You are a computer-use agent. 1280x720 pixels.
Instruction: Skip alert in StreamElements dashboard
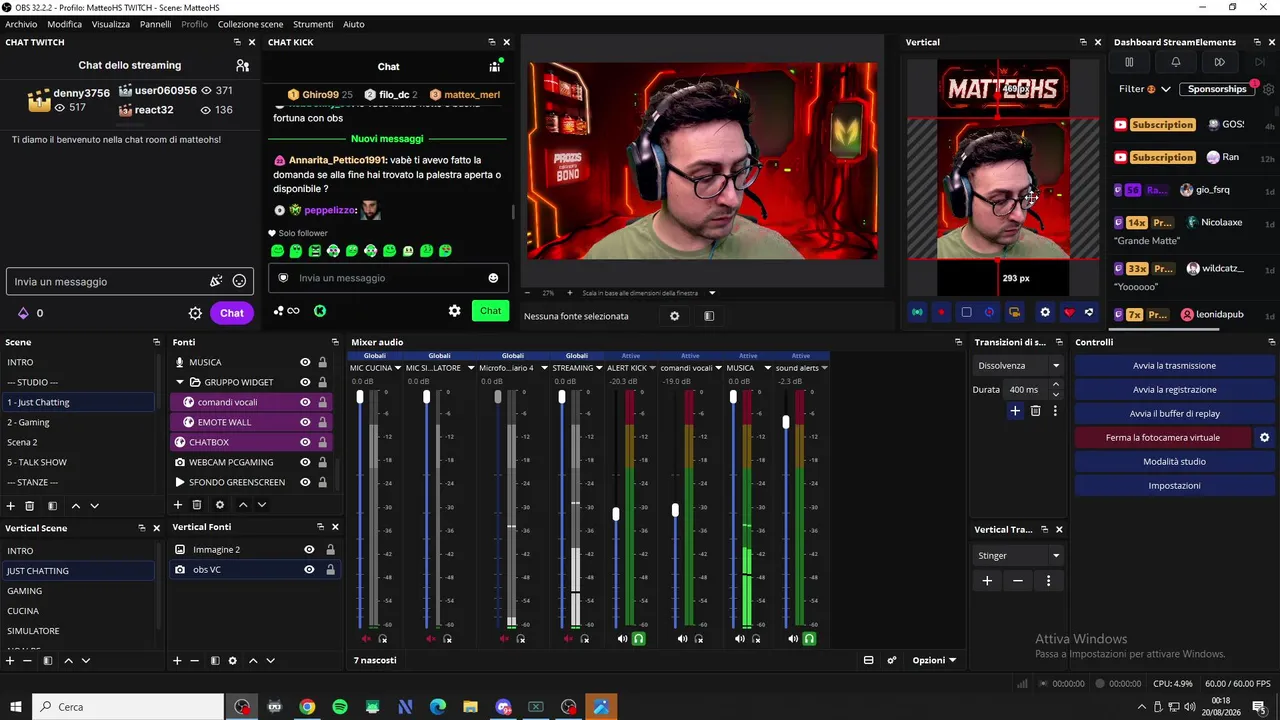click(1219, 62)
